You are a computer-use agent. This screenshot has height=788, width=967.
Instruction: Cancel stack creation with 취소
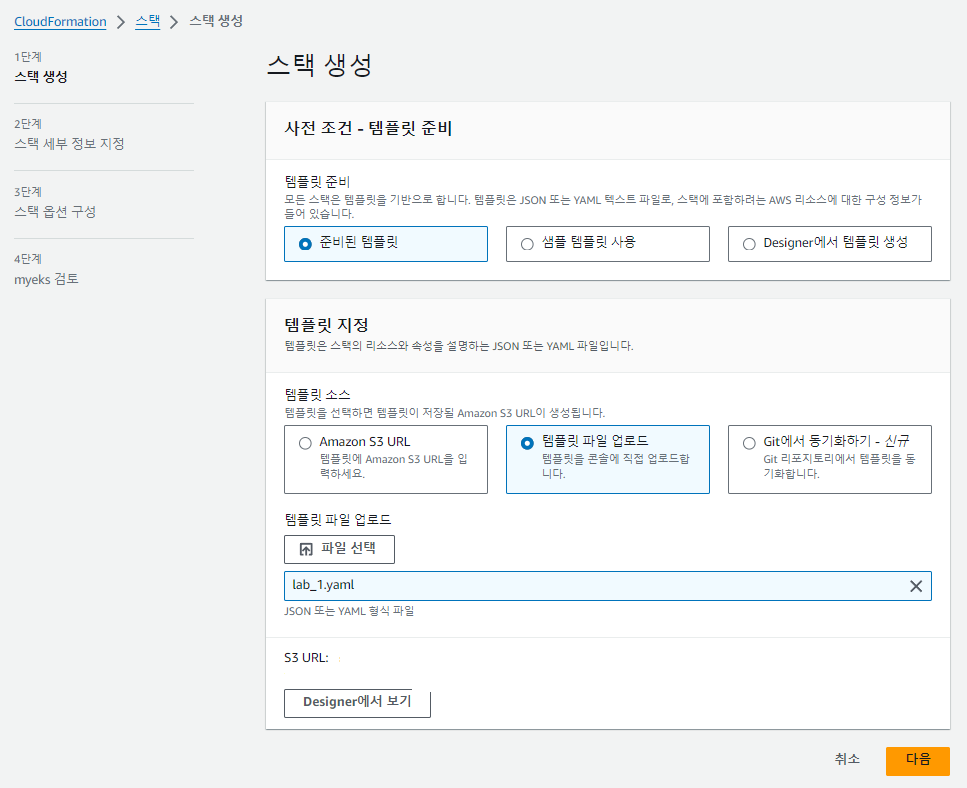[847, 759]
